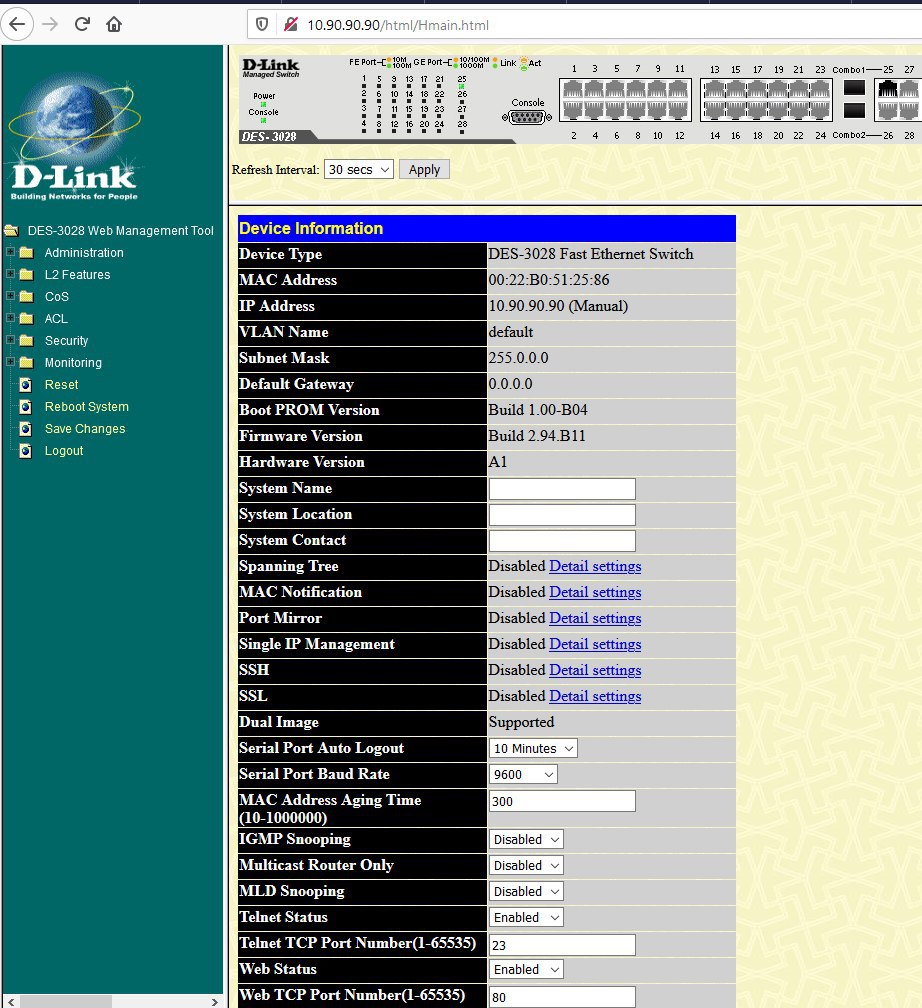The image size is (922, 1008).
Task: Click the D-Link Managed Switch logo on the panel
Action: (271, 67)
